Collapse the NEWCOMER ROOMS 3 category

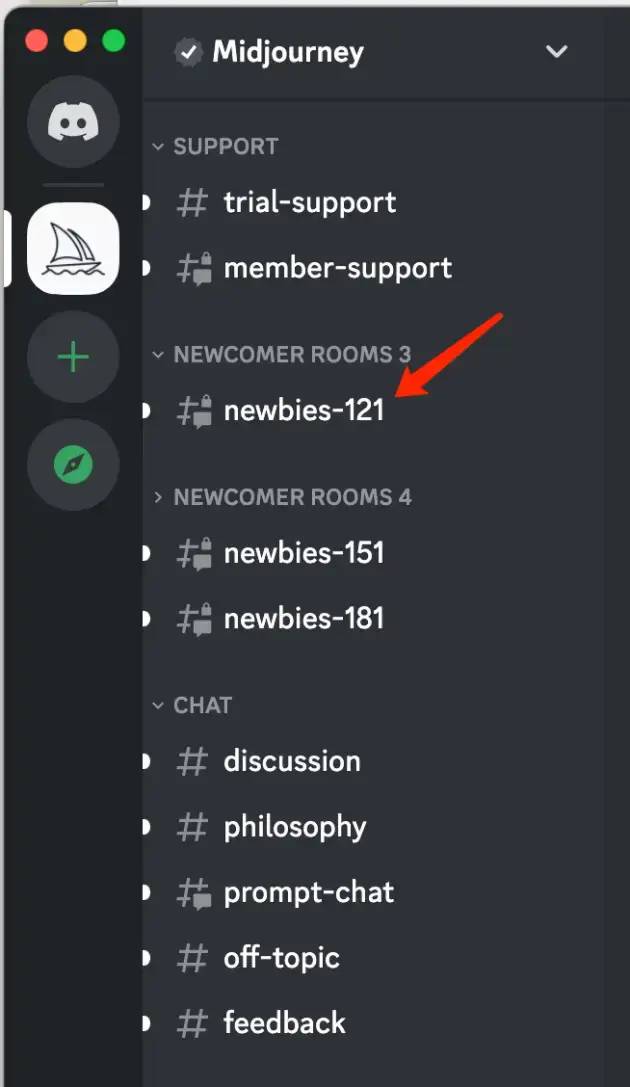tap(281, 354)
